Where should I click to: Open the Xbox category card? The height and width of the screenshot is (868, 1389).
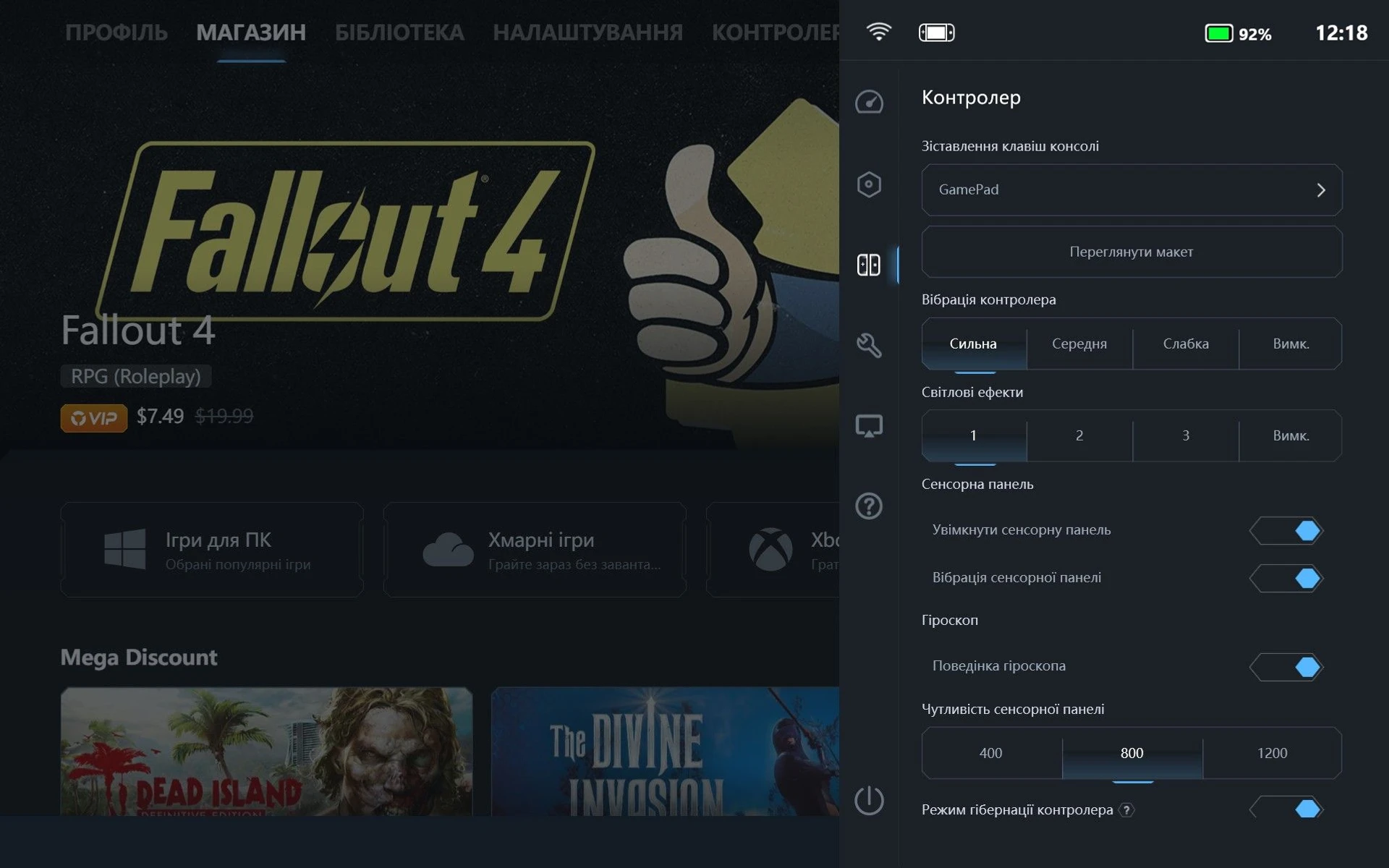(773, 550)
